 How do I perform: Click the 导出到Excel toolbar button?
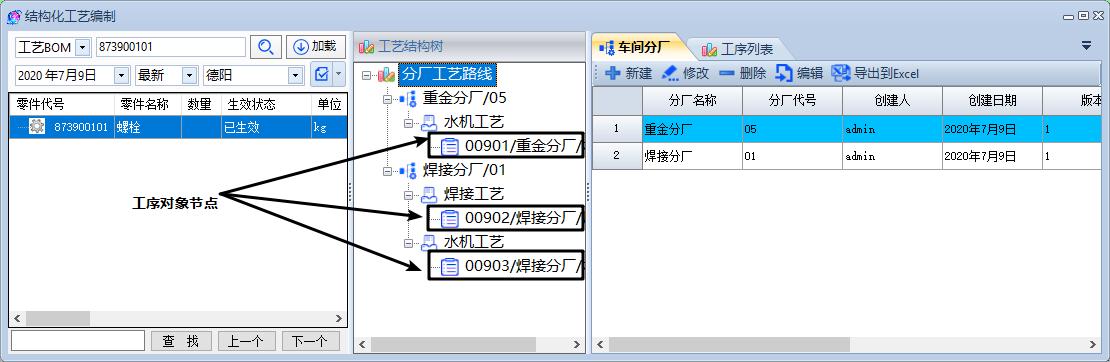pos(875,73)
